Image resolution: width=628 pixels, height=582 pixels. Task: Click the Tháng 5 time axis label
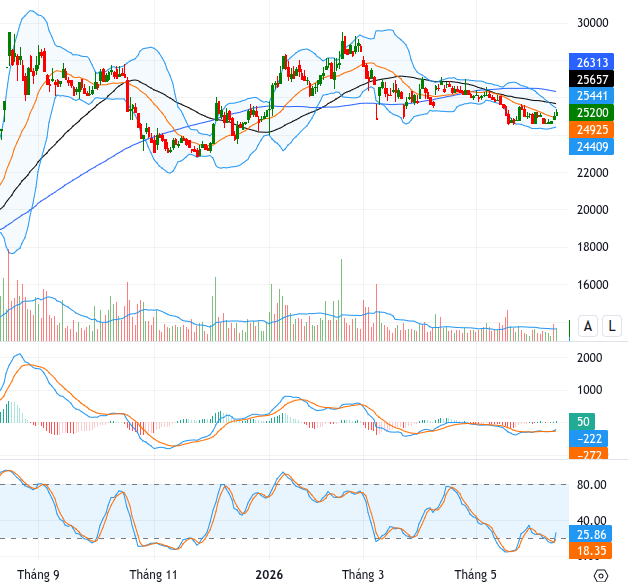[475, 574]
